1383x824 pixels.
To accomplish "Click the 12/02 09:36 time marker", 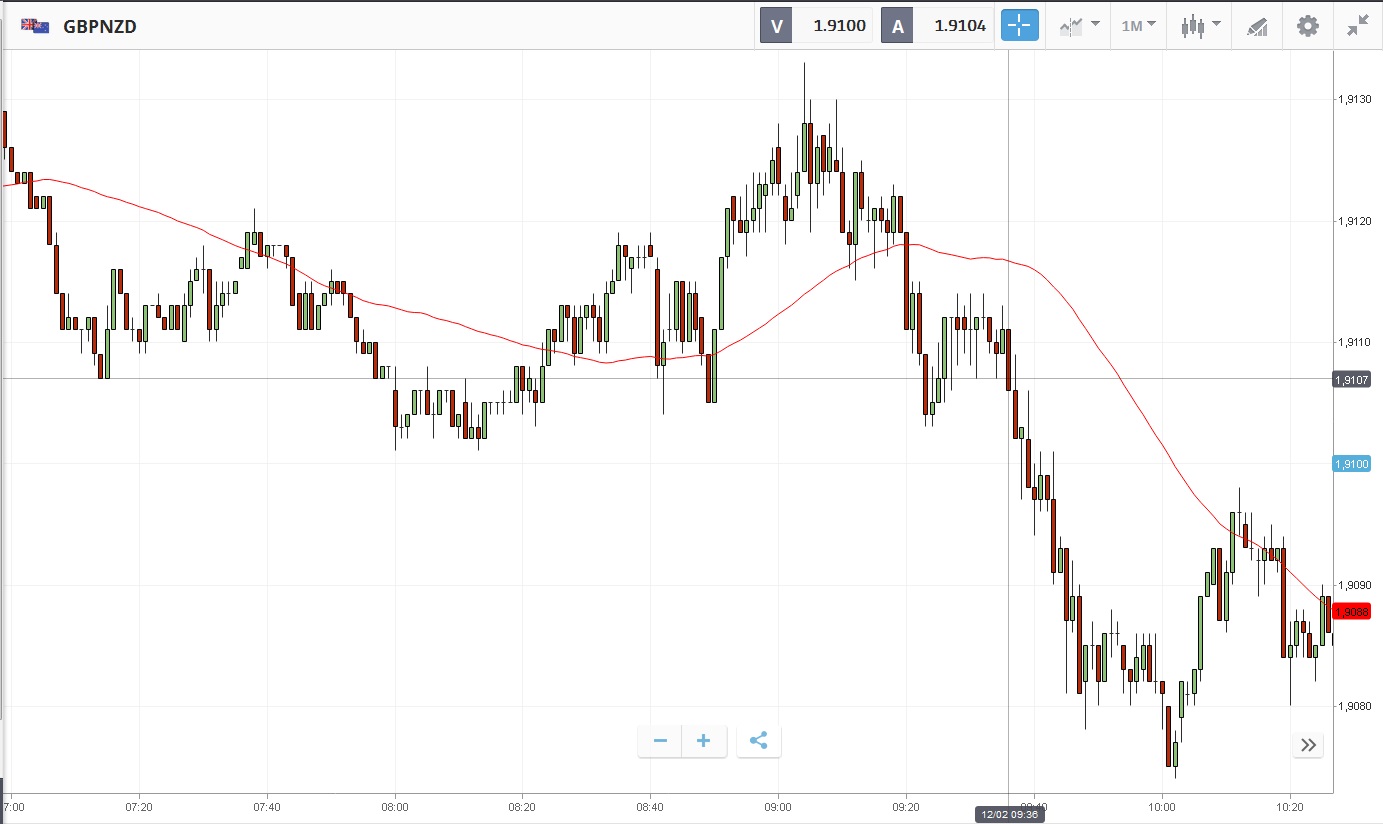I will 1010,815.
